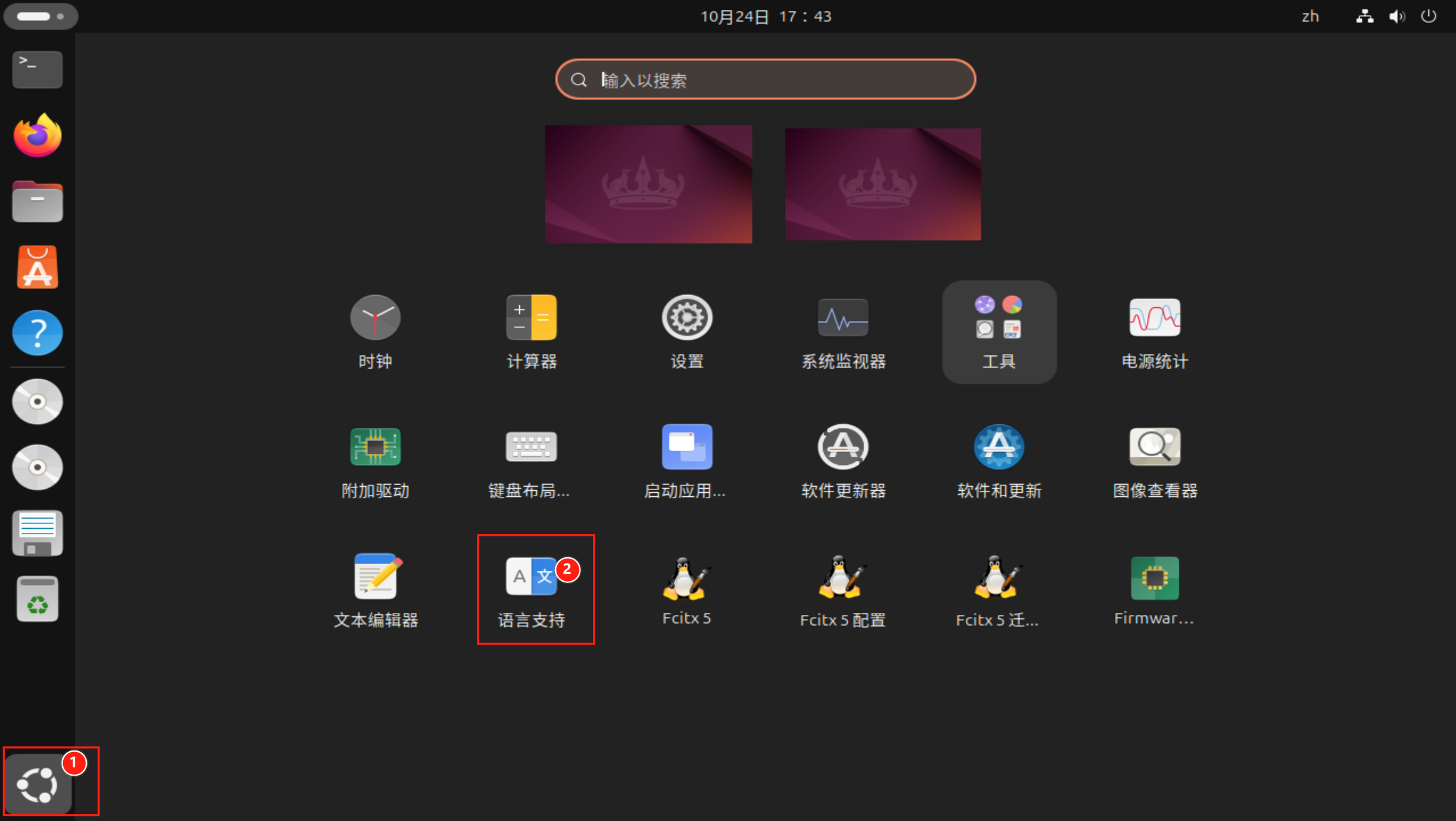Launch the Clocks (时钟) application

[375, 317]
